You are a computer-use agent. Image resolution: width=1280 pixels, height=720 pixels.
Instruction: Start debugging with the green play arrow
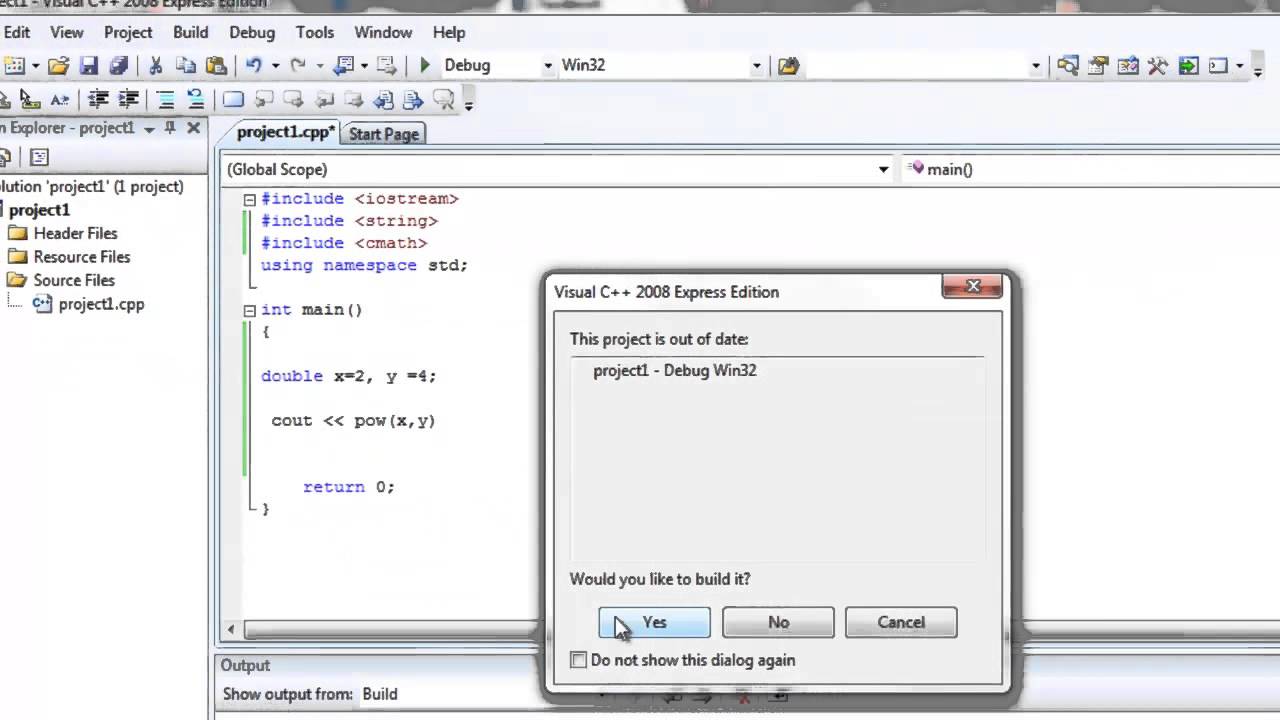(x=425, y=66)
